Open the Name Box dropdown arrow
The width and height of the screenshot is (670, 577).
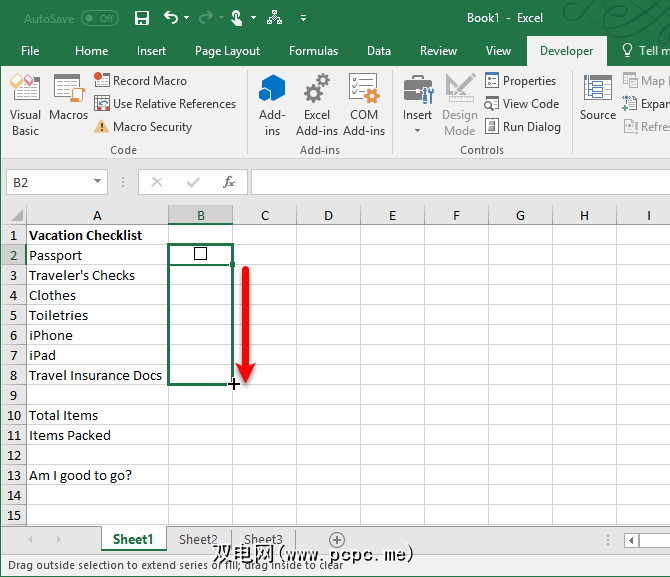point(98,182)
